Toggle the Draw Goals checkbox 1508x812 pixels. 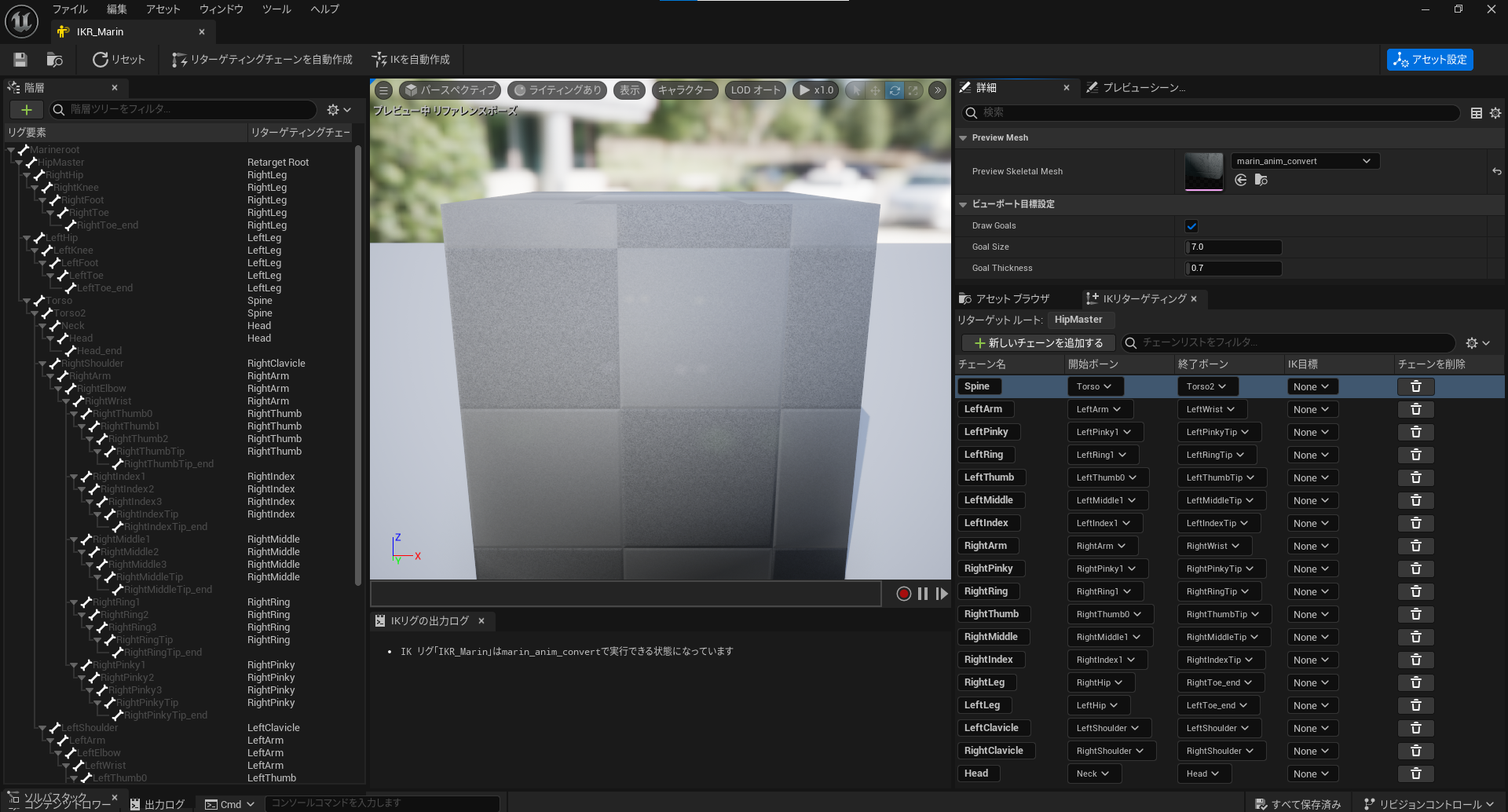pos(1191,226)
